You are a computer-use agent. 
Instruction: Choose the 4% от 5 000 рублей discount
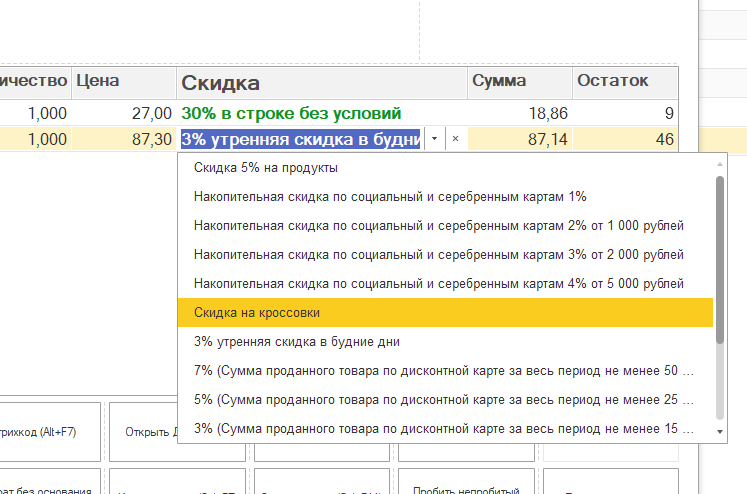pyautogui.click(x=445, y=284)
